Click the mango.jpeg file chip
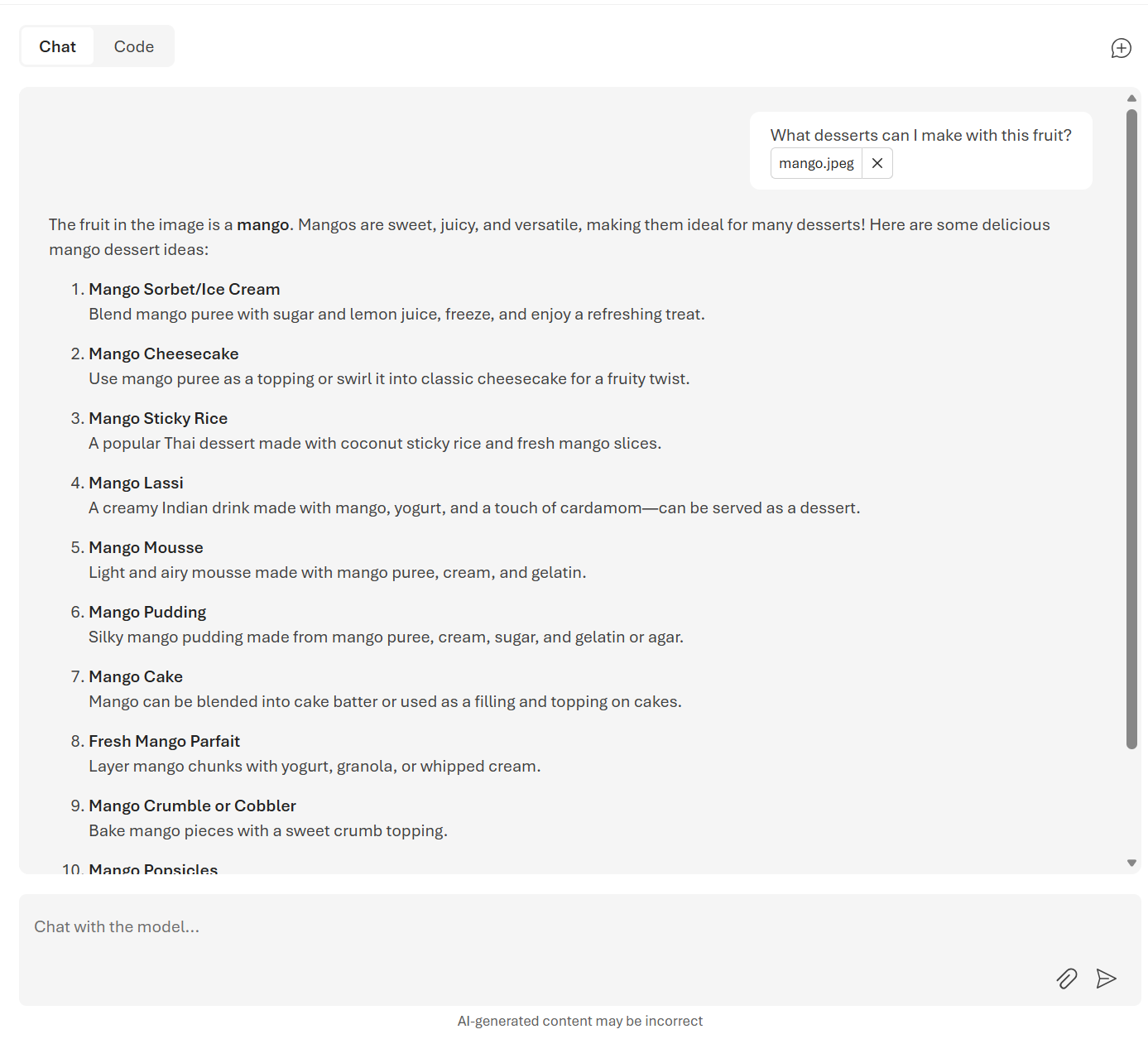 [x=815, y=163]
